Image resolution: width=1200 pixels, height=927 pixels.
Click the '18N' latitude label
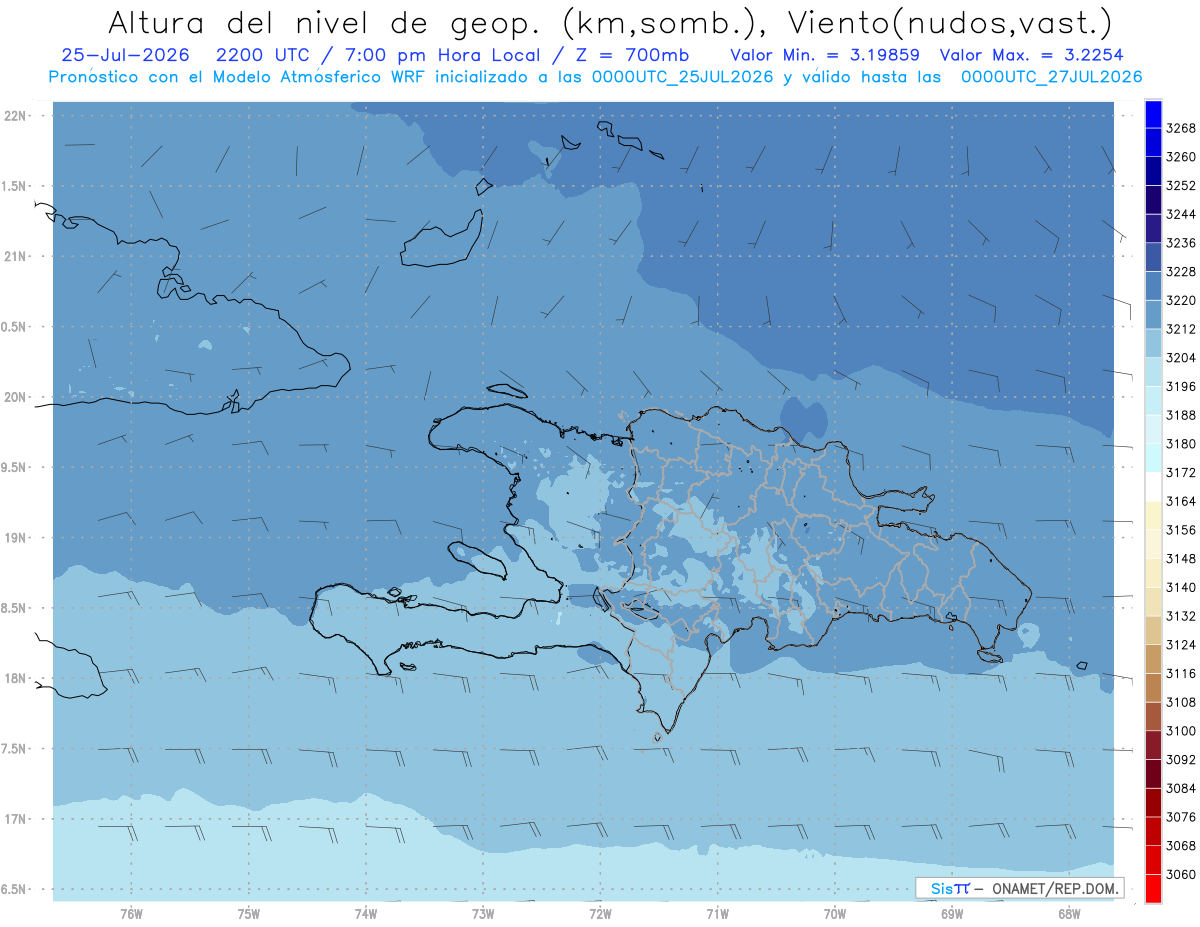coord(15,679)
